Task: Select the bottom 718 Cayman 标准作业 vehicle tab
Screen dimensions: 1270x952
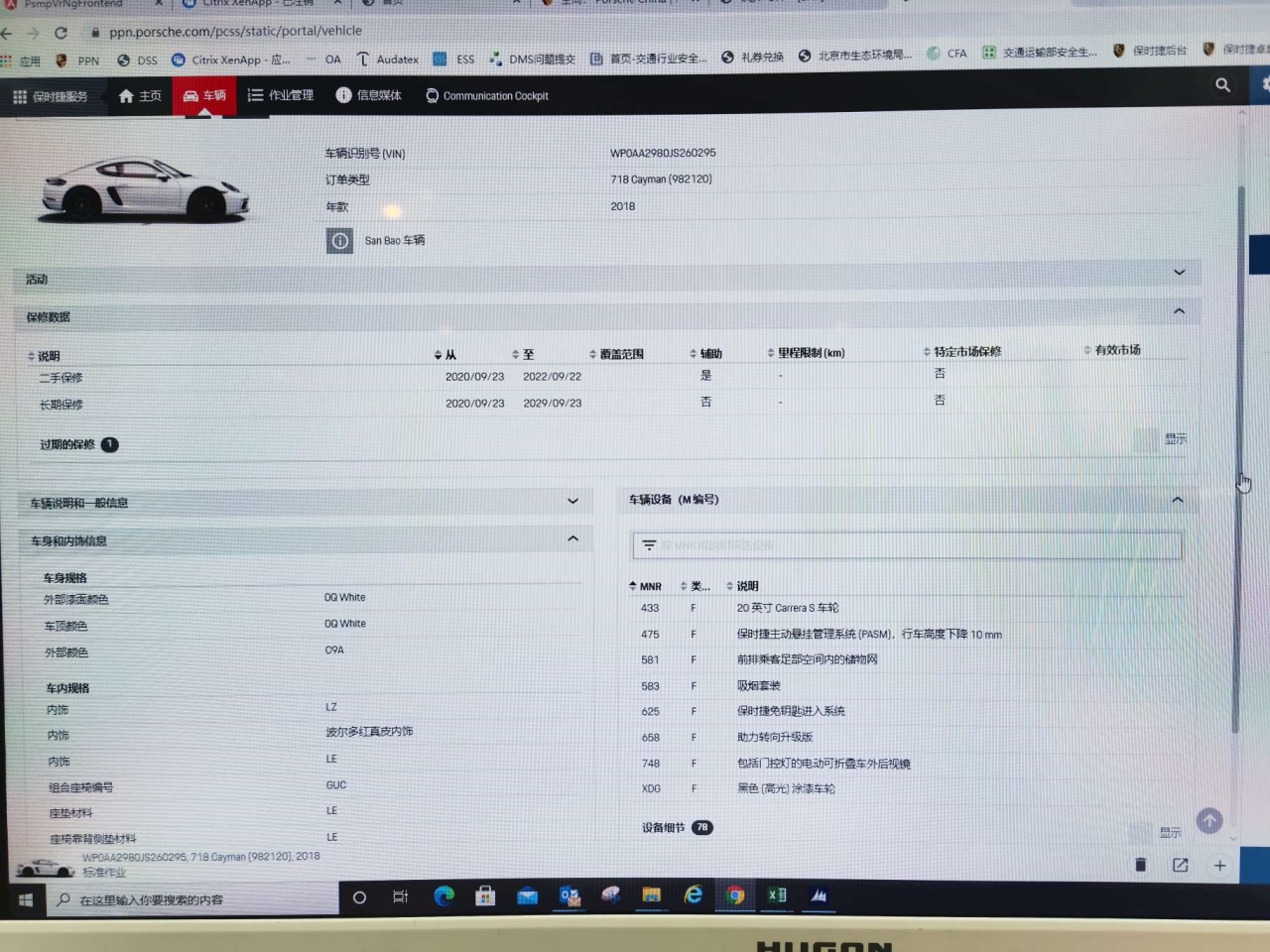Action: [x=169, y=864]
